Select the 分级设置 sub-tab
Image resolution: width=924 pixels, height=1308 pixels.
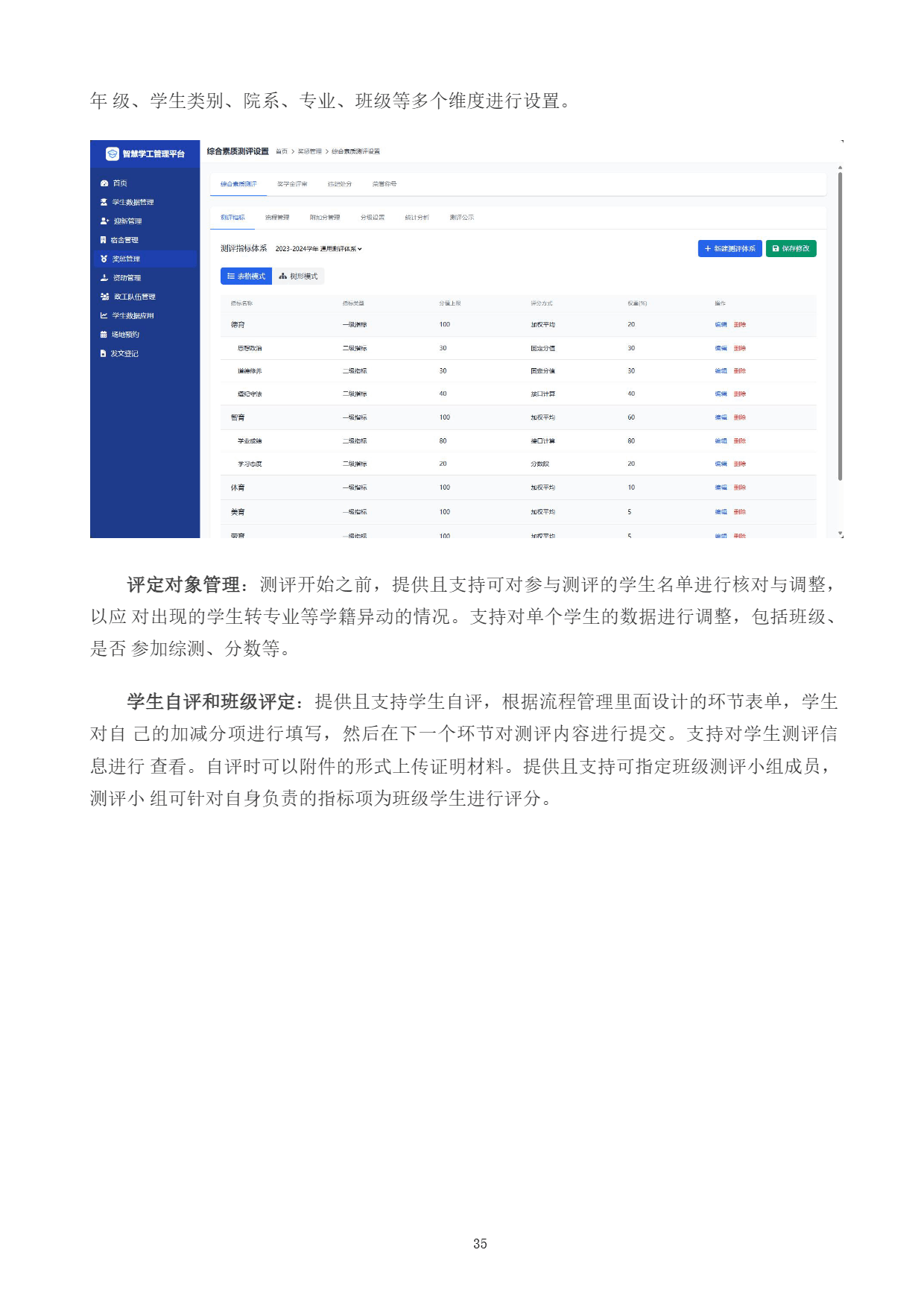pyautogui.click(x=373, y=218)
